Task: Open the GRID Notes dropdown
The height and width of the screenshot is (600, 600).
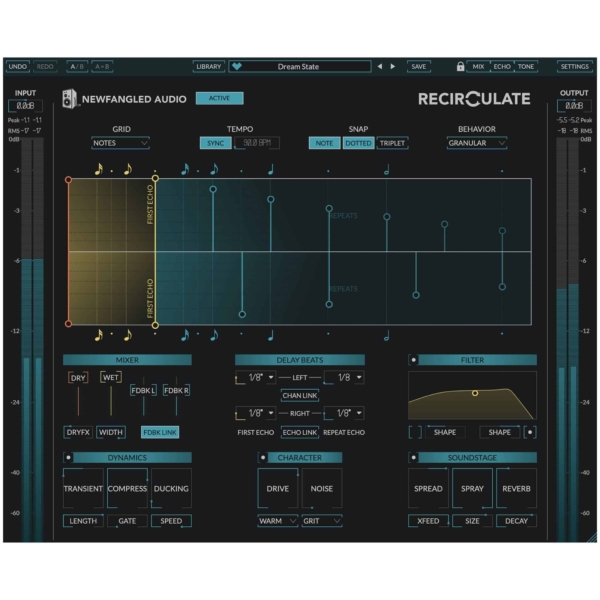Action: 121,143
